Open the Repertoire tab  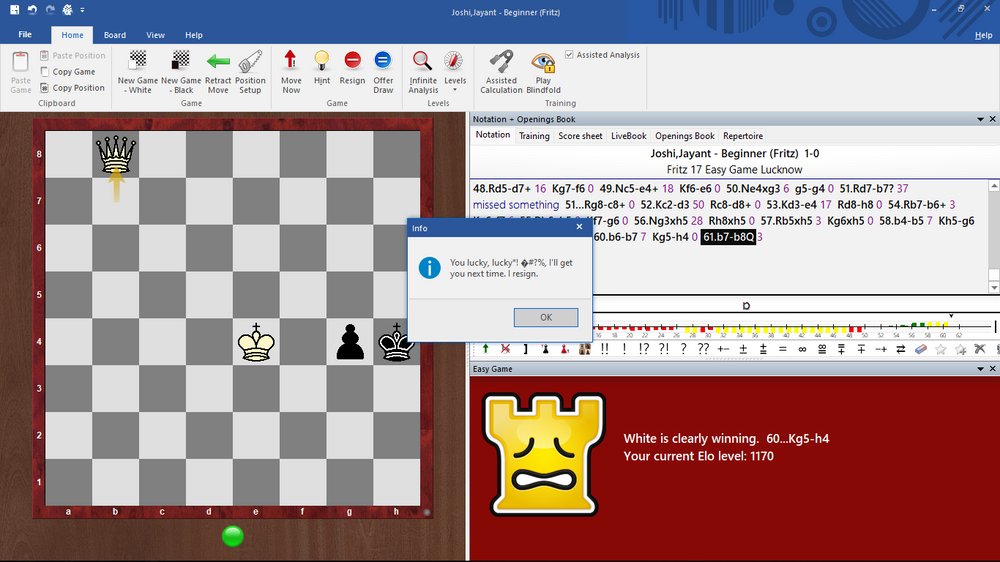click(x=743, y=136)
